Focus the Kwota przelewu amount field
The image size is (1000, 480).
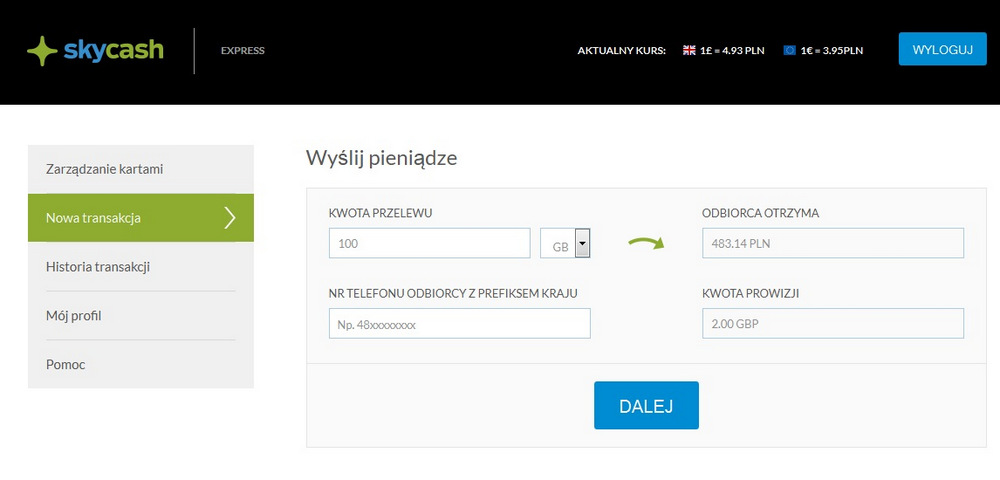click(429, 243)
